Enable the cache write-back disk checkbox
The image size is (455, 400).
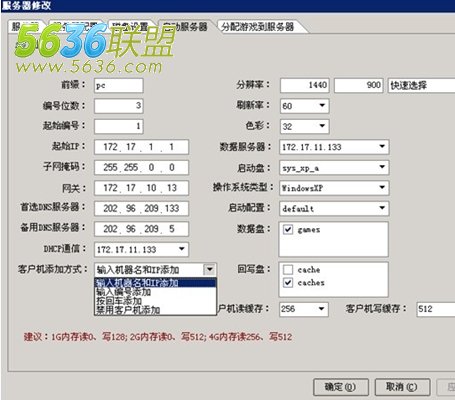(x=288, y=269)
